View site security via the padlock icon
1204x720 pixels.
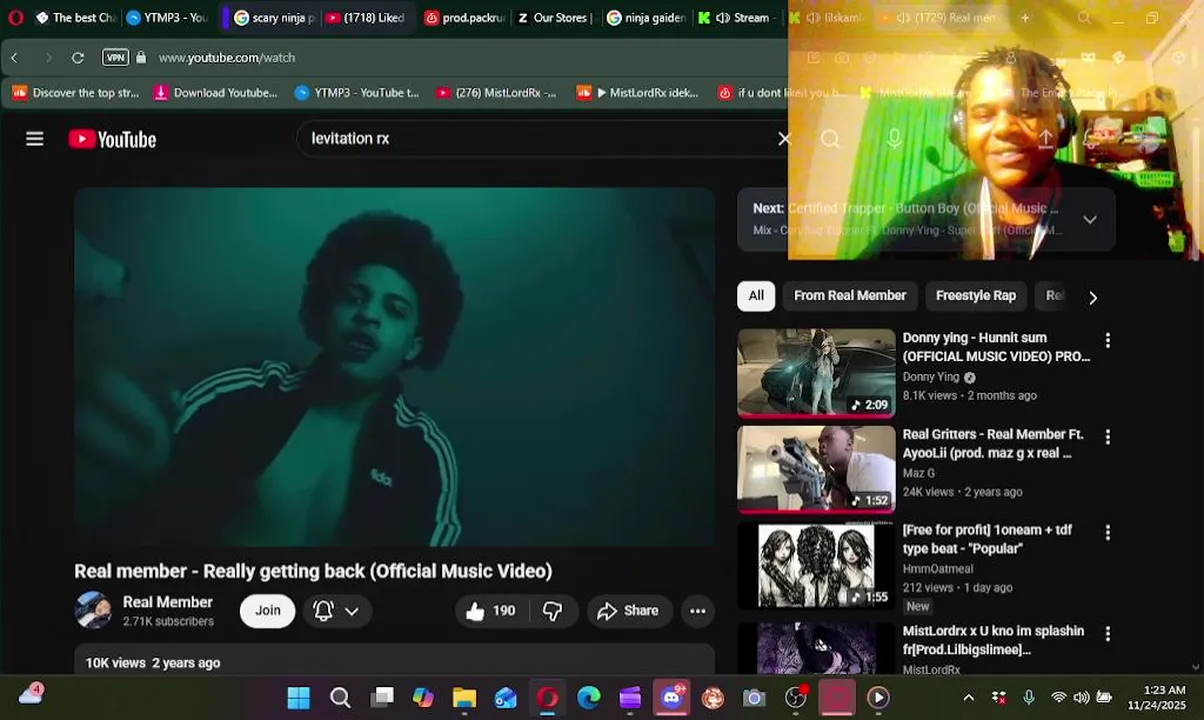pos(141,58)
